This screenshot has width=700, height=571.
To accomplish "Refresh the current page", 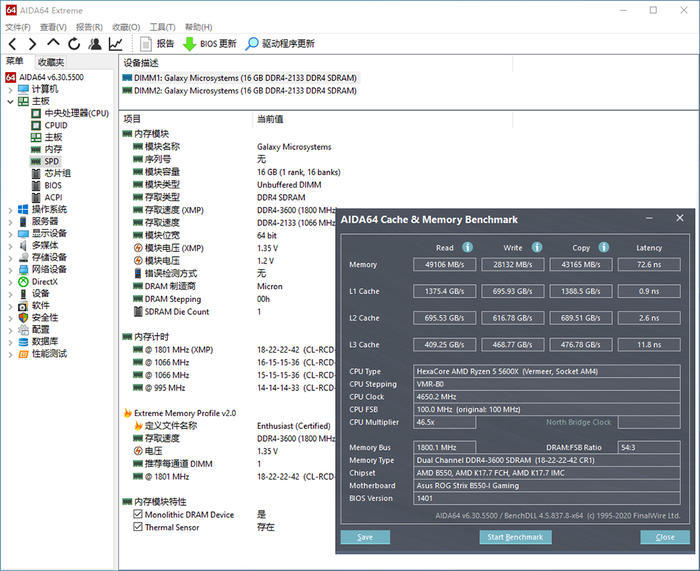I will [74, 44].
